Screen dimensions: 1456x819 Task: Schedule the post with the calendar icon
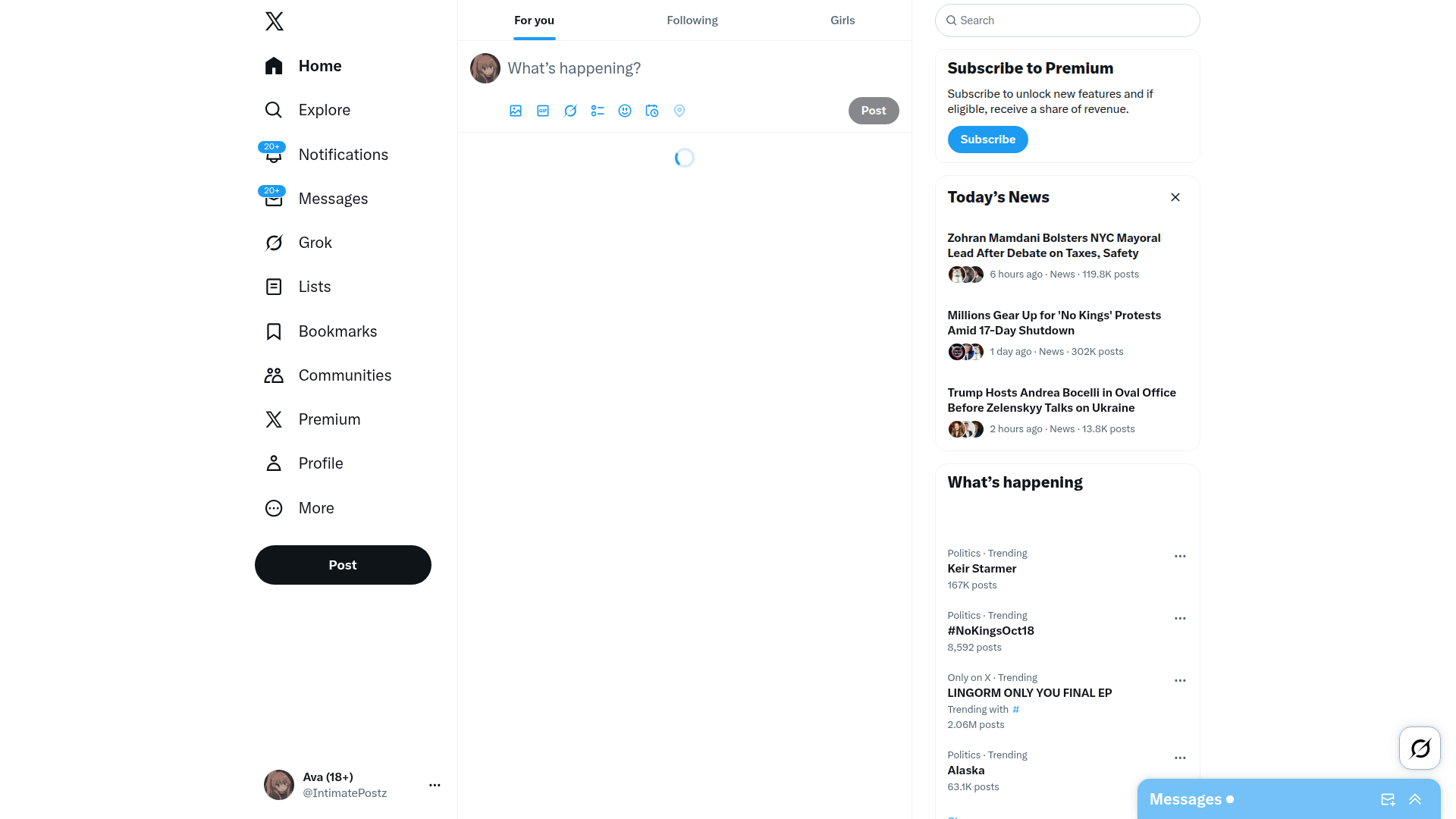[x=652, y=111]
